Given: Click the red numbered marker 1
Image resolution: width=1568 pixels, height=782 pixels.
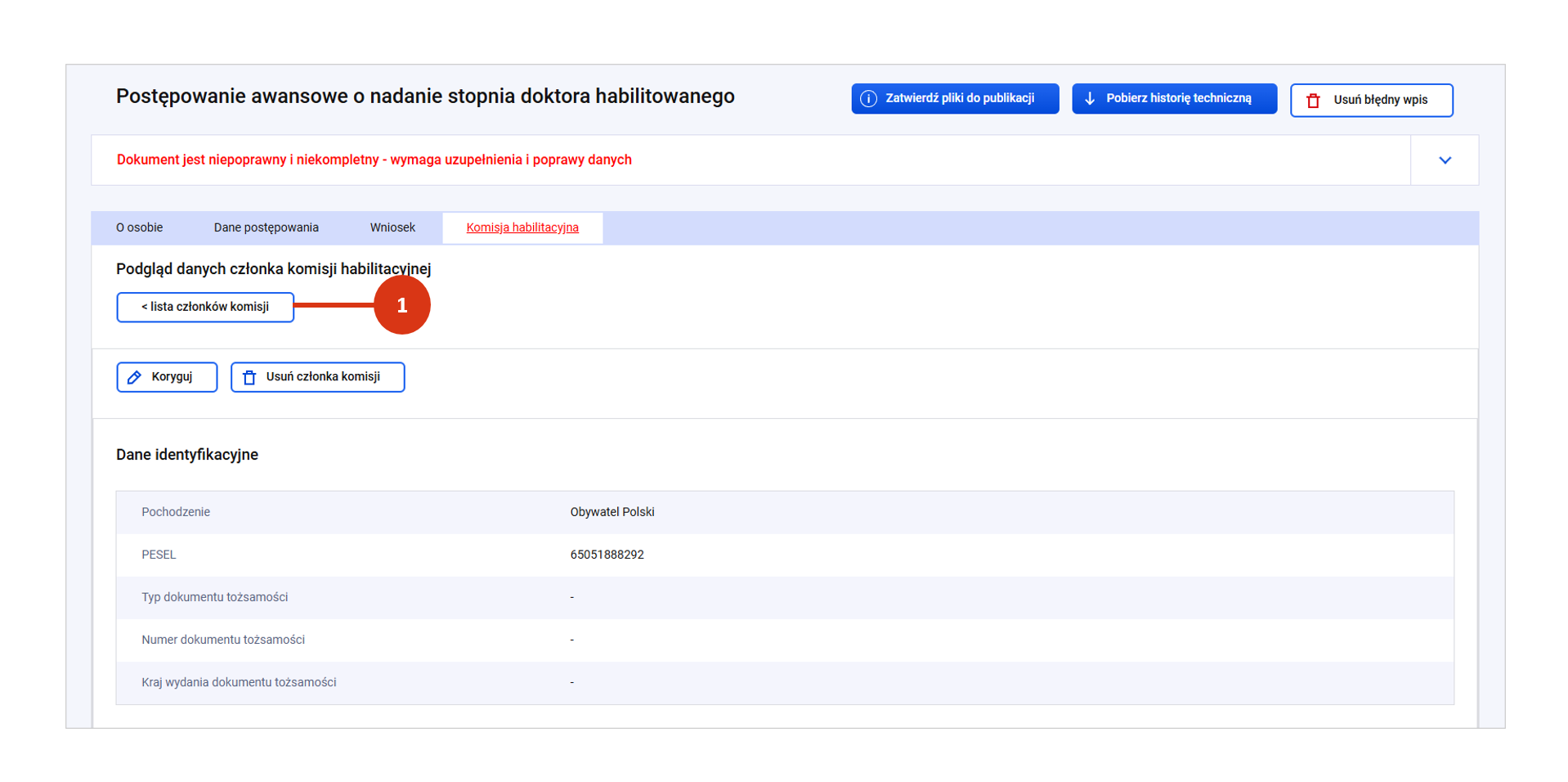Looking at the screenshot, I should click(x=401, y=305).
